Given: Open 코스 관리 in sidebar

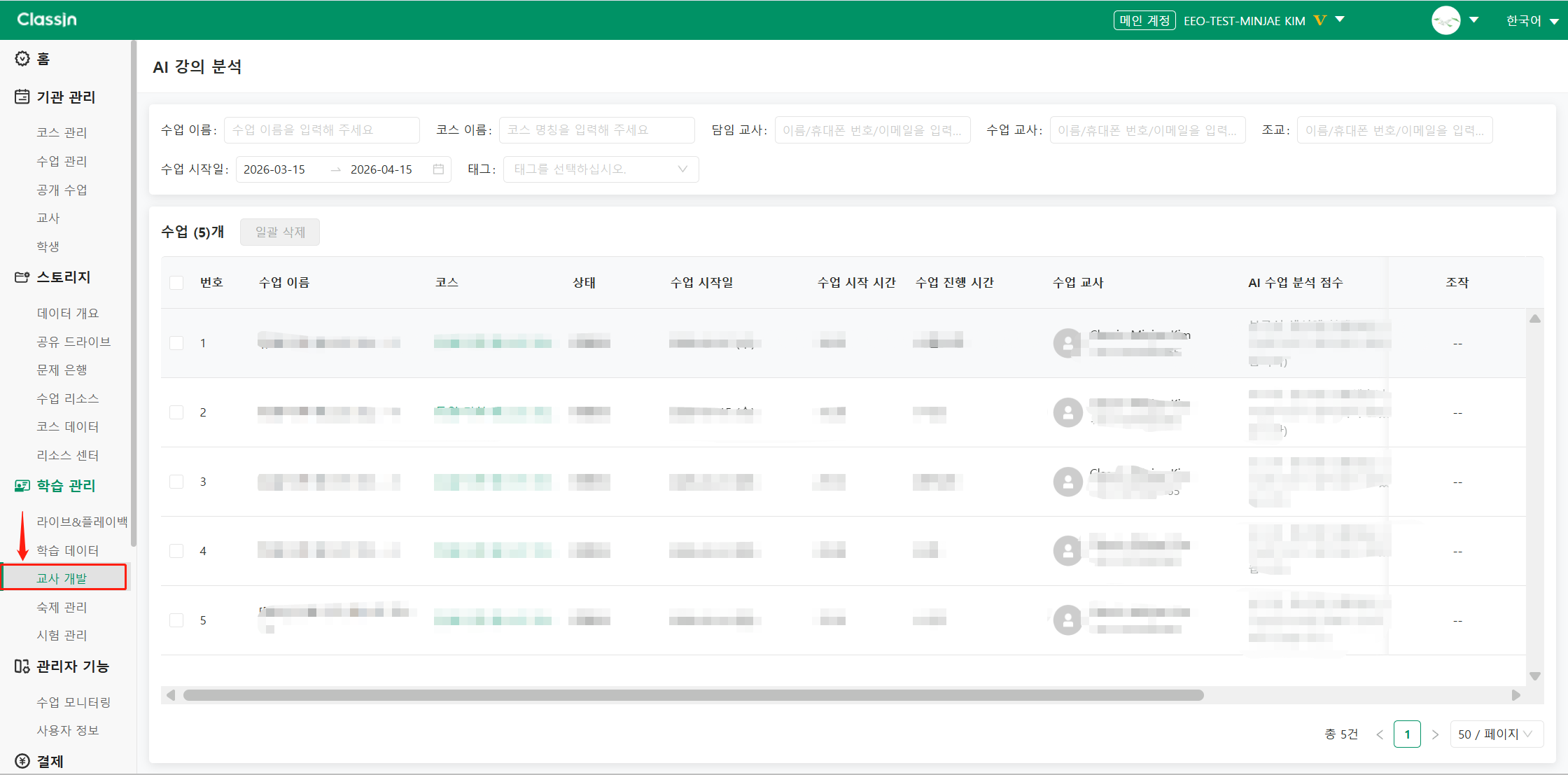Looking at the screenshot, I should coord(62,132).
